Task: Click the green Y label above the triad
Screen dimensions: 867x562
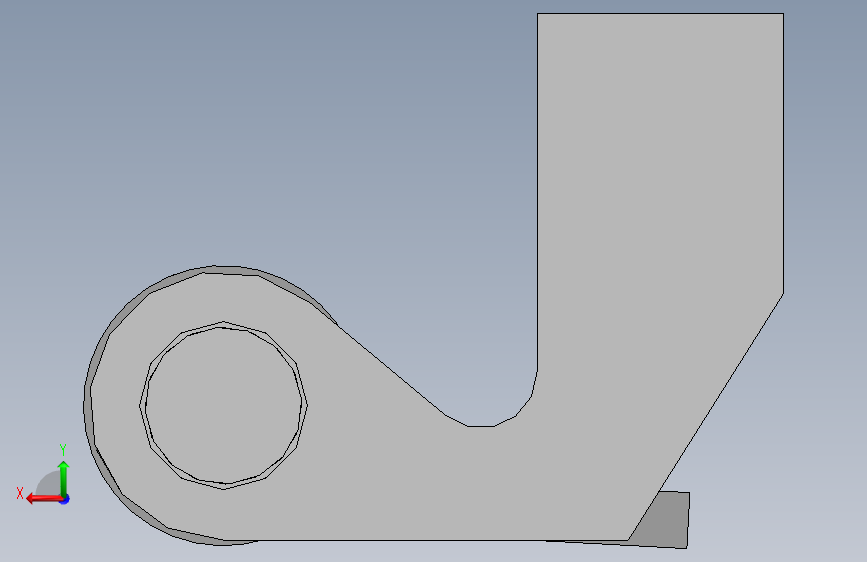Action: (63, 449)
